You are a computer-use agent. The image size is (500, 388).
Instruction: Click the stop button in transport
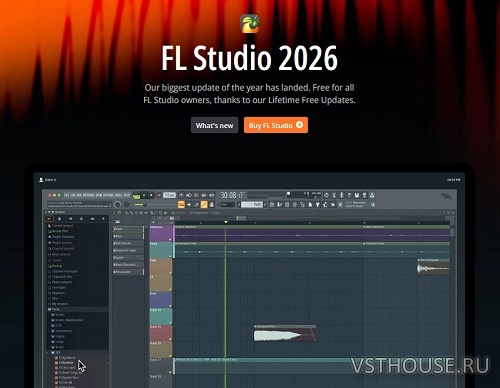click(151, 195)
